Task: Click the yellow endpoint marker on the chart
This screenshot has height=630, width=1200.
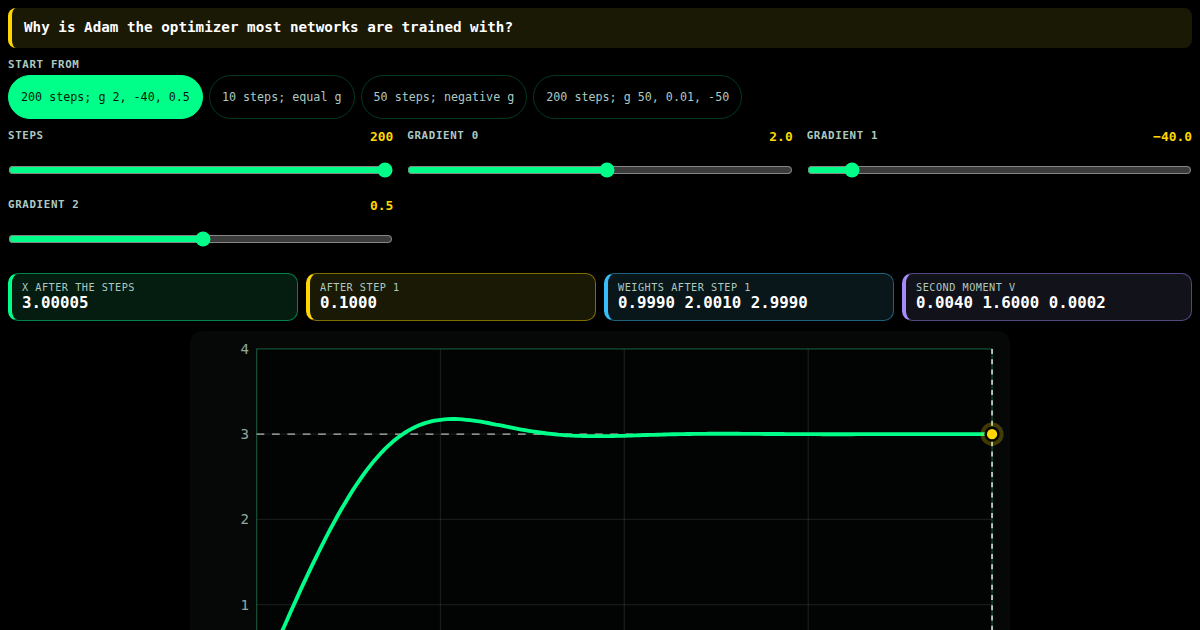Action: coord(992,434)
